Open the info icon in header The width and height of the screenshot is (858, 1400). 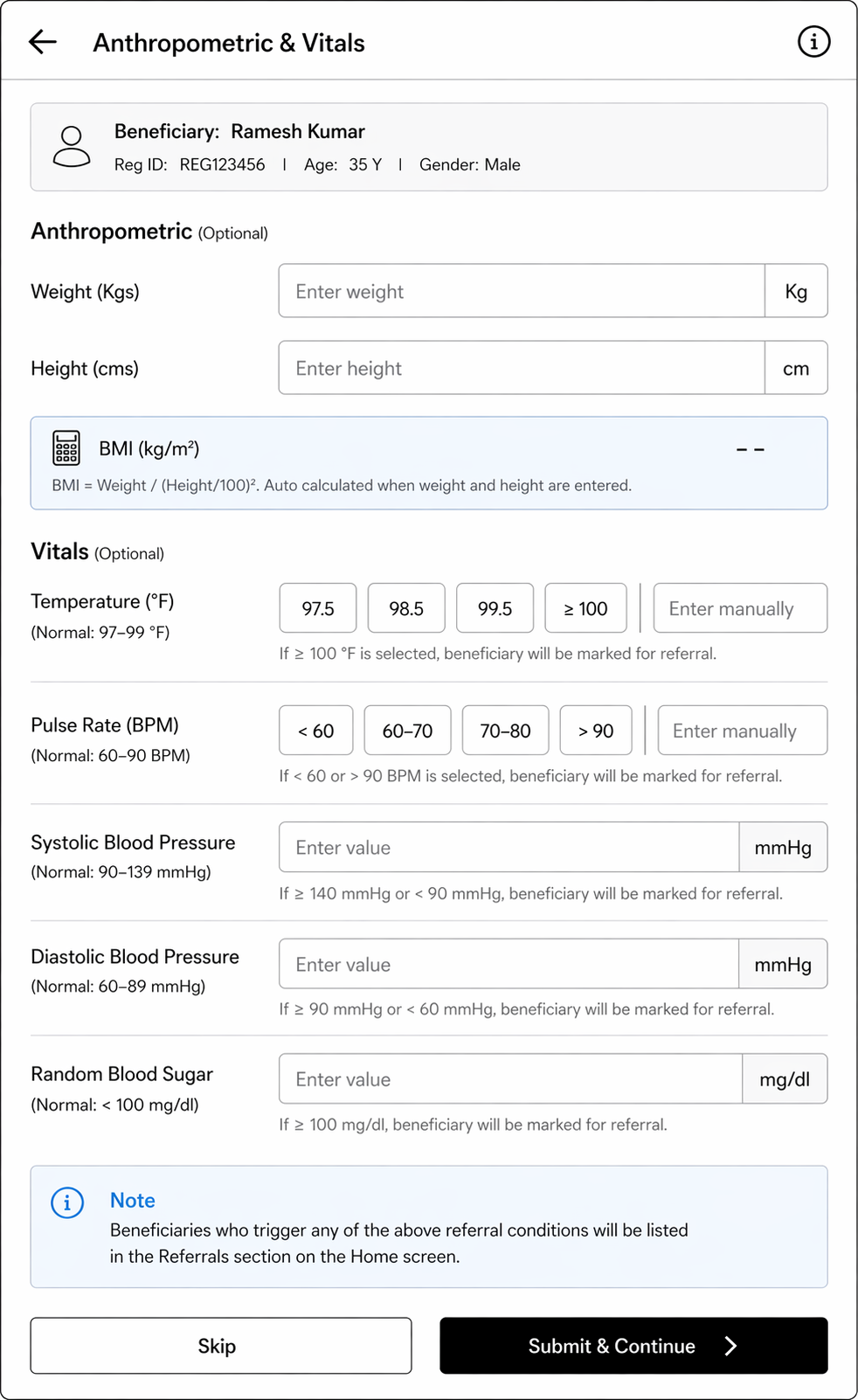[813, 41]
